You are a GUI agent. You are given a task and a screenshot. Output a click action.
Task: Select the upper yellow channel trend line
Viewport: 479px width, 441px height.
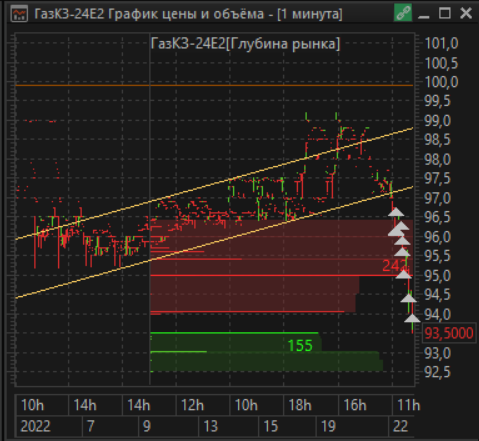[214, 184]
